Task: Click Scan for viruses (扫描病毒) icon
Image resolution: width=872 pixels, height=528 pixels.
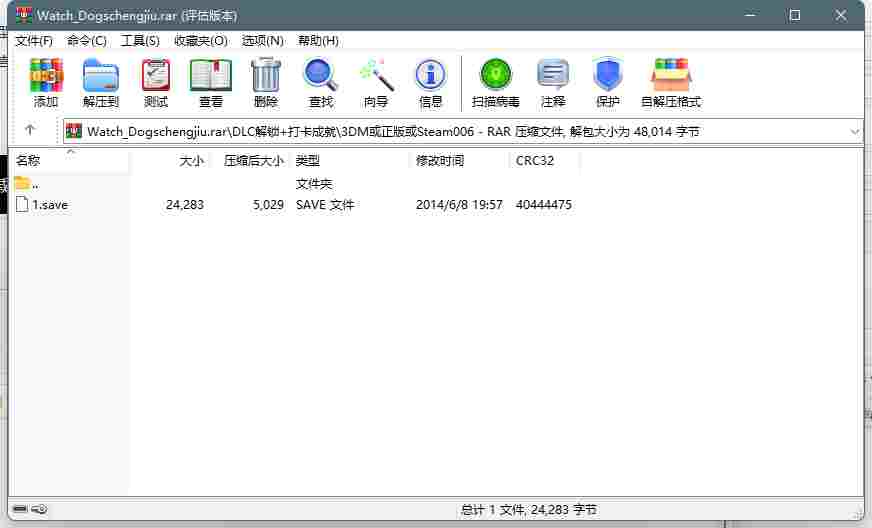Action: click(x=496, y=82)
